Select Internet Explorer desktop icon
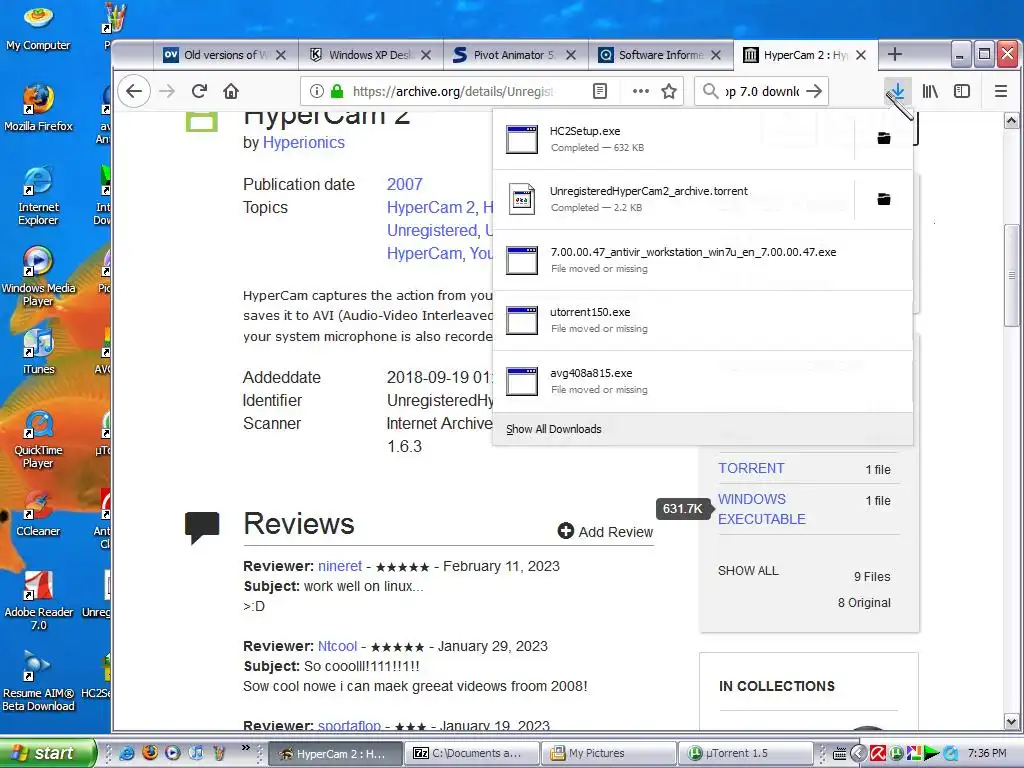The image size is (1024, 768). pos(38,195)
